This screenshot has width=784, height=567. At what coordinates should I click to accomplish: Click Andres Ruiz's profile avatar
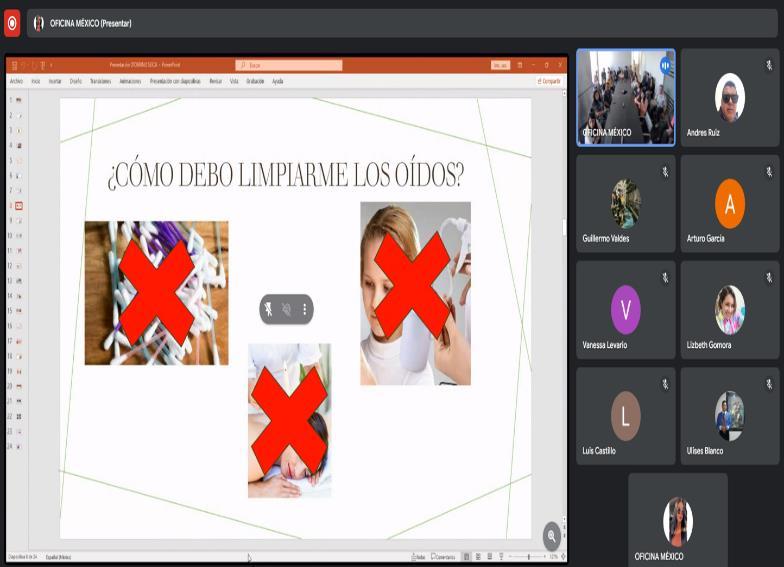click(730, 98)
